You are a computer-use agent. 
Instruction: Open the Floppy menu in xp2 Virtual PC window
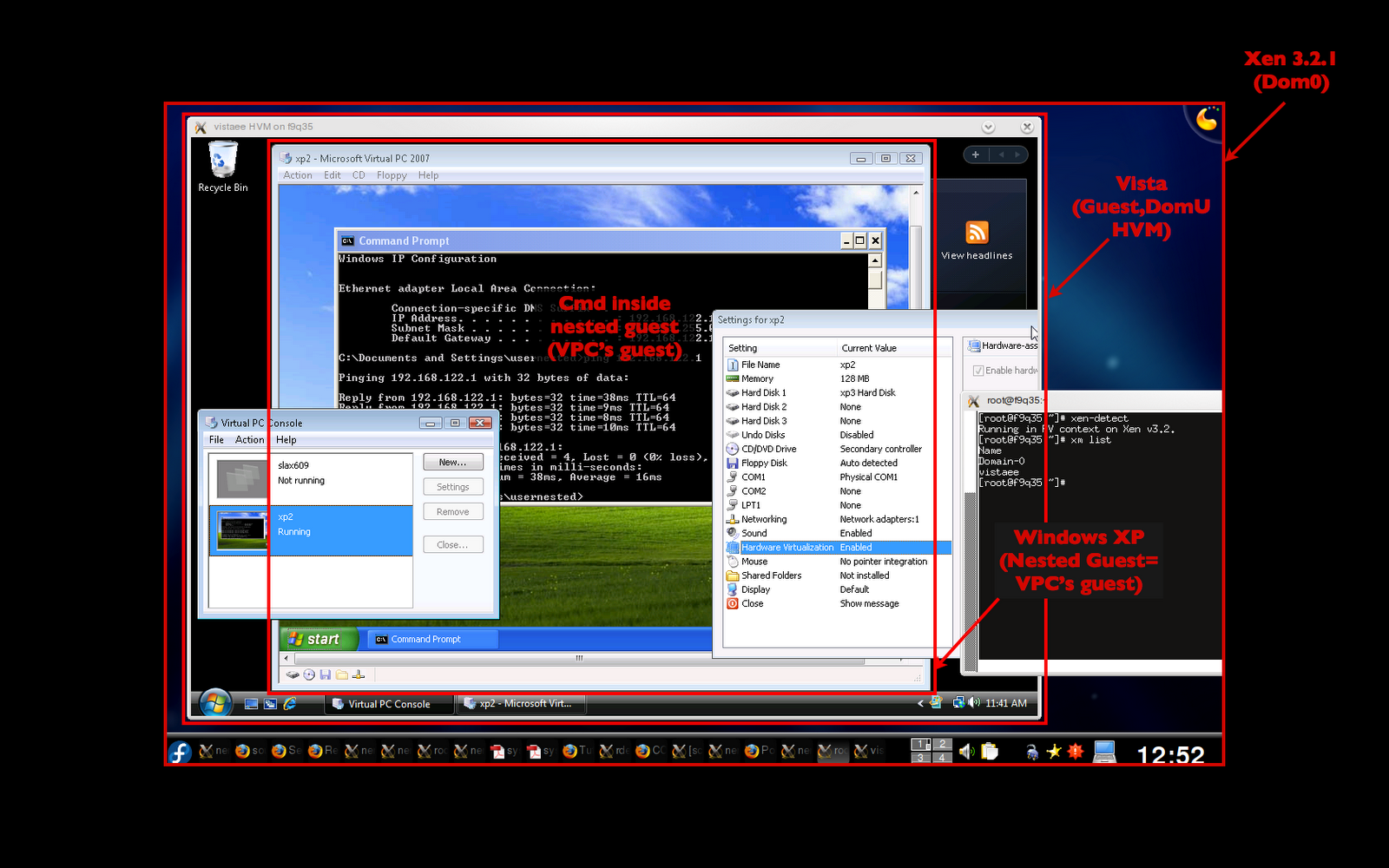392,175
